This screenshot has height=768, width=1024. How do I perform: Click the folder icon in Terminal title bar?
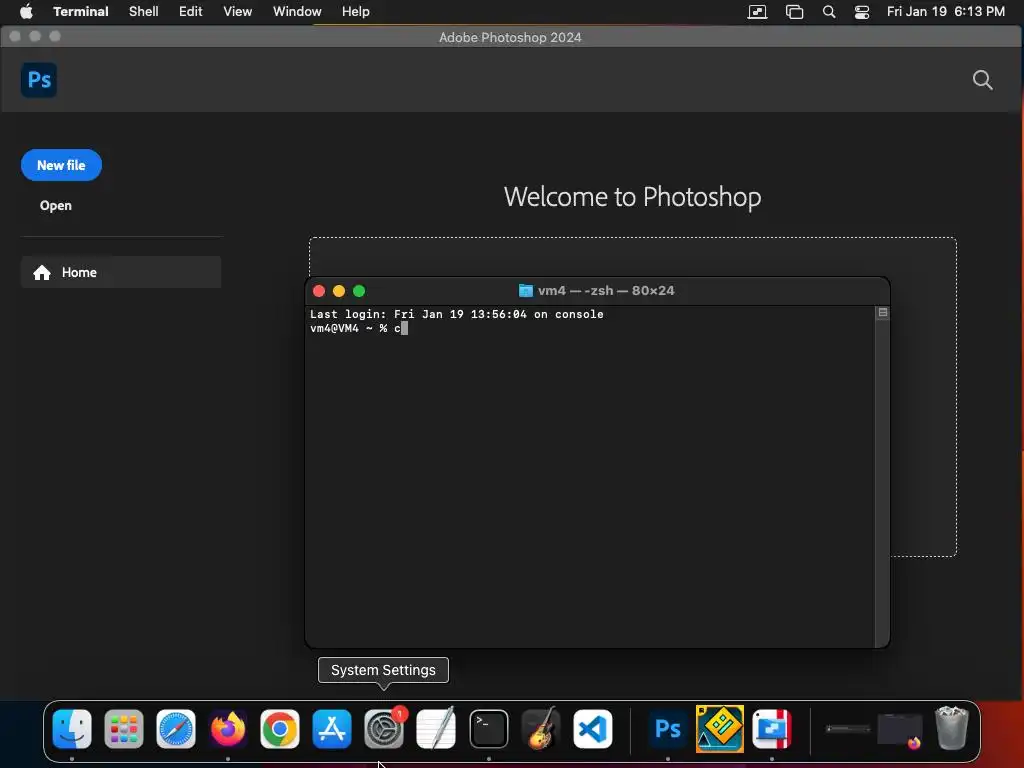coord(525,291)
